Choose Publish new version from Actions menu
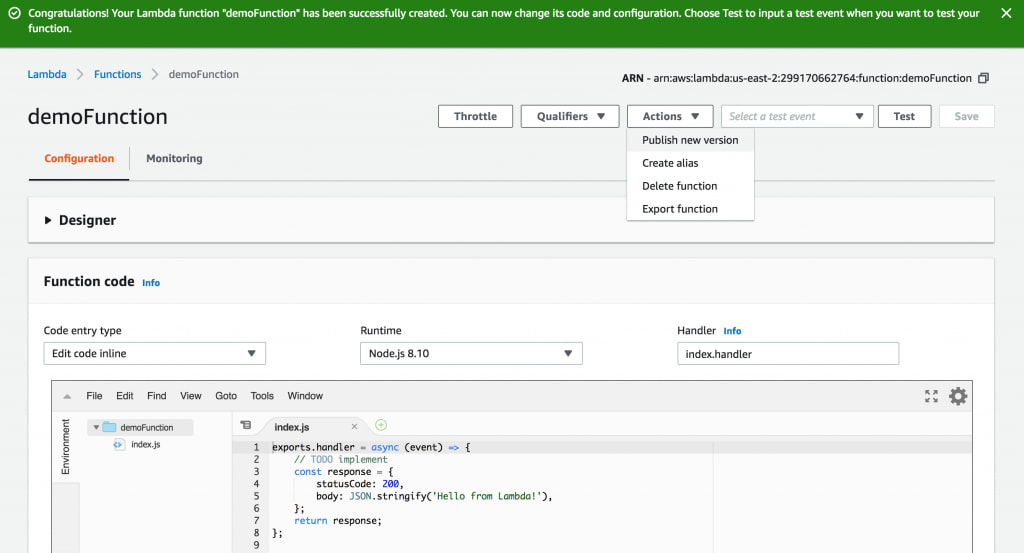 690,140
